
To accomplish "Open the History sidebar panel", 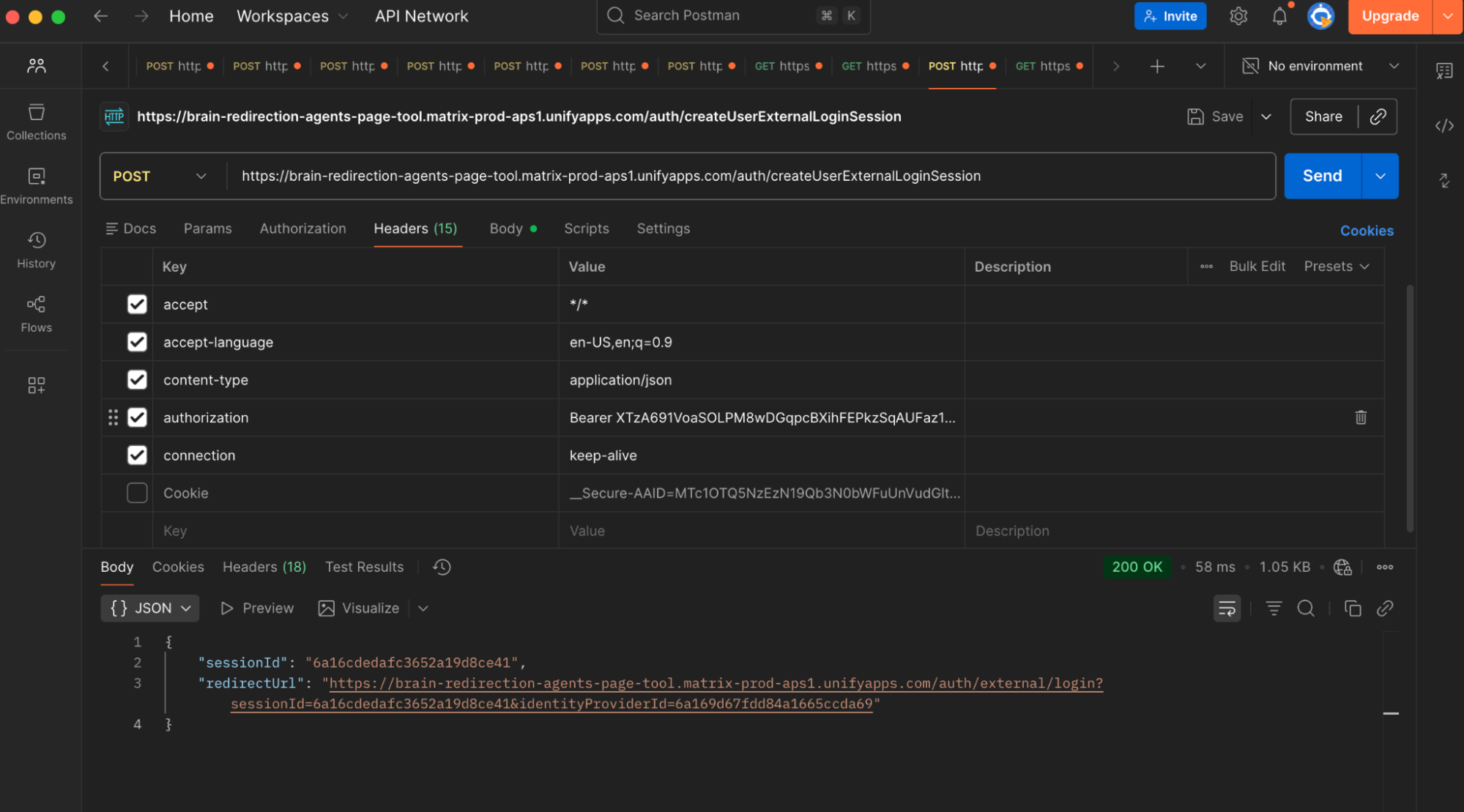I will (36, 250).
